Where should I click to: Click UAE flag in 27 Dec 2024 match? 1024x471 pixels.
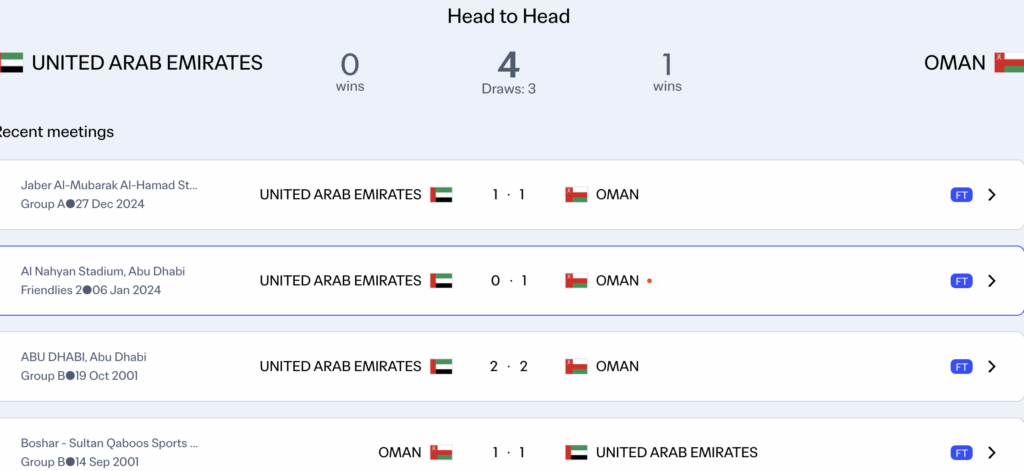pos(441,195)
